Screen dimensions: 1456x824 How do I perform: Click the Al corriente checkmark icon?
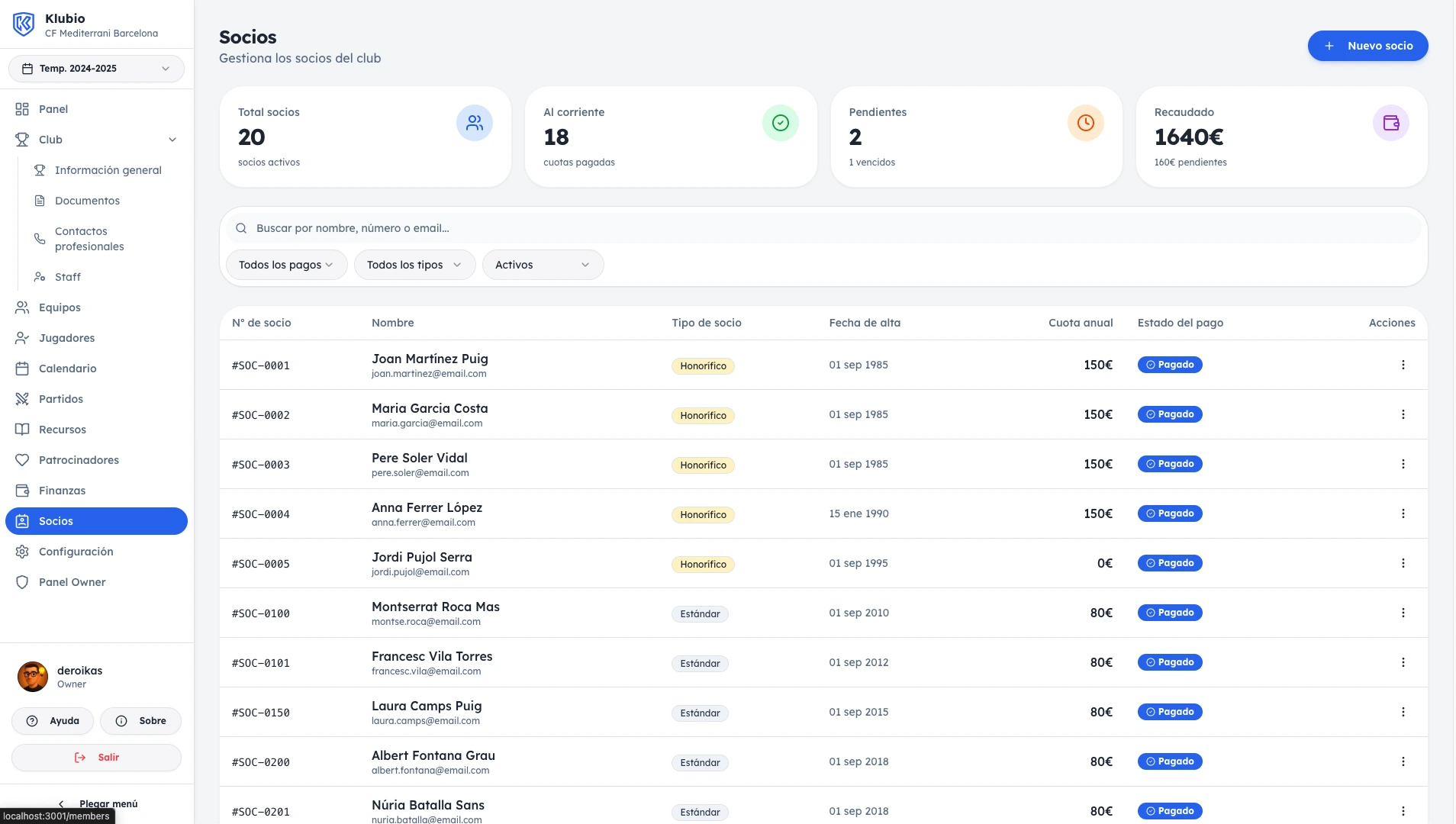[x=780, y=123]
